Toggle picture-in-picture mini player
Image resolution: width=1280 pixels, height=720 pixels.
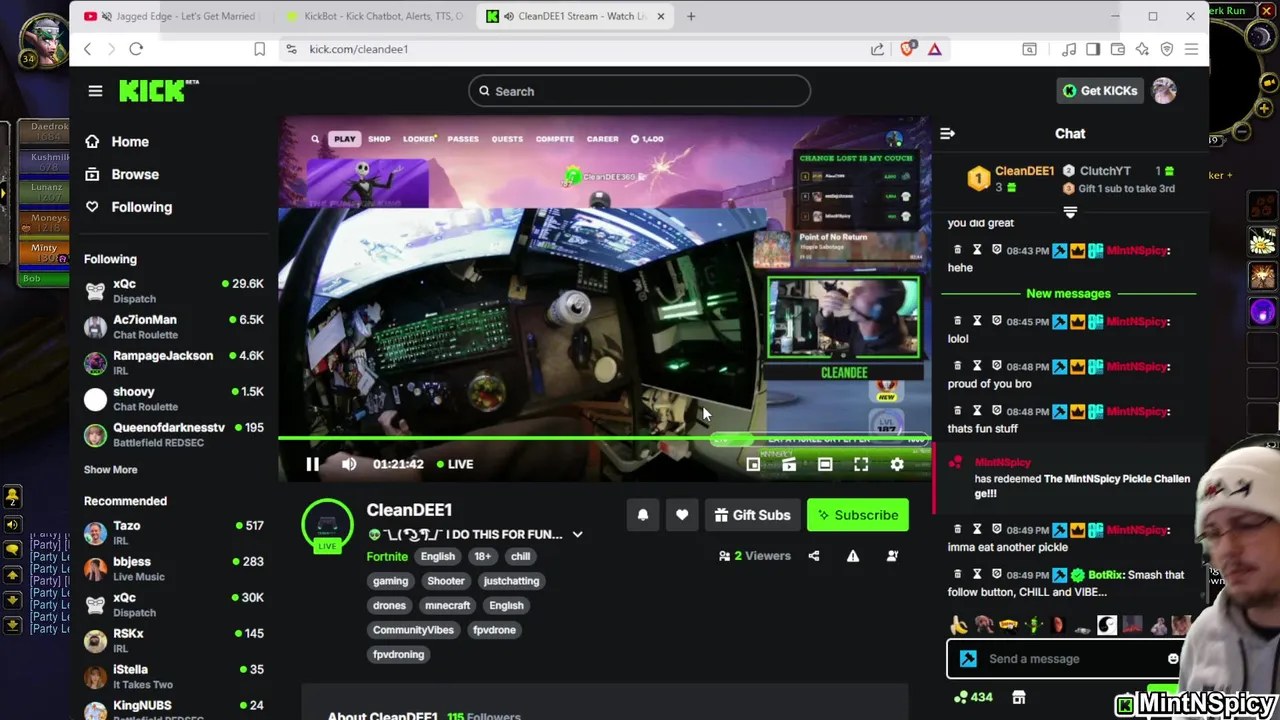click(x=753, y=464)
